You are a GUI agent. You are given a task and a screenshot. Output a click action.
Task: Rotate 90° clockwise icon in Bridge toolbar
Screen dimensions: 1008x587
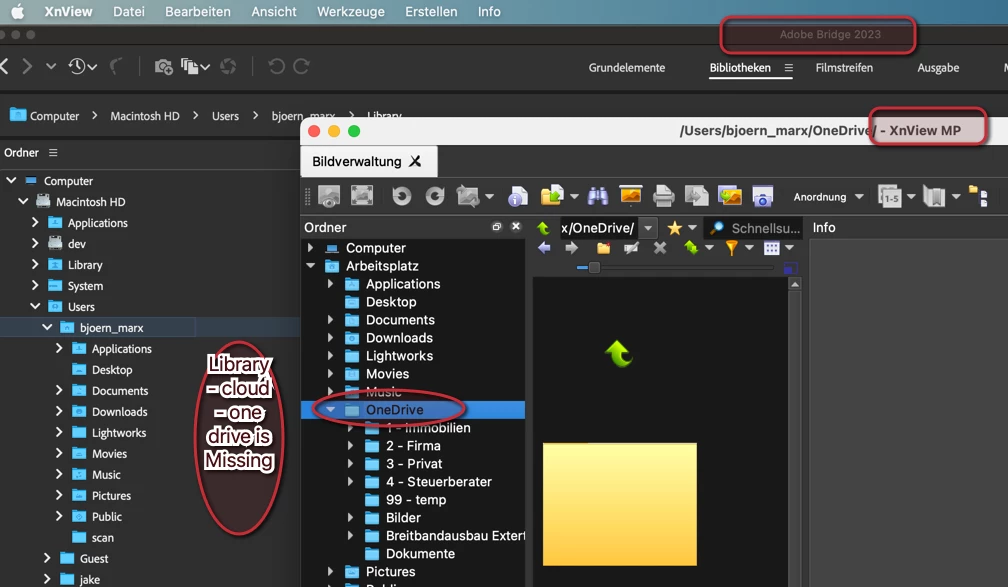[302, 66]
